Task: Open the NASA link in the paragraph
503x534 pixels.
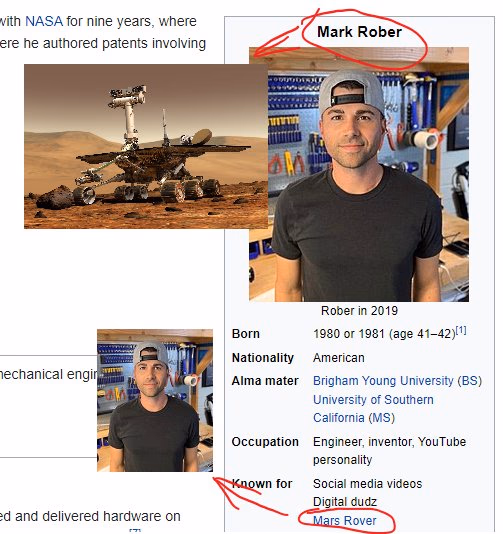Action: pos(44,21)
